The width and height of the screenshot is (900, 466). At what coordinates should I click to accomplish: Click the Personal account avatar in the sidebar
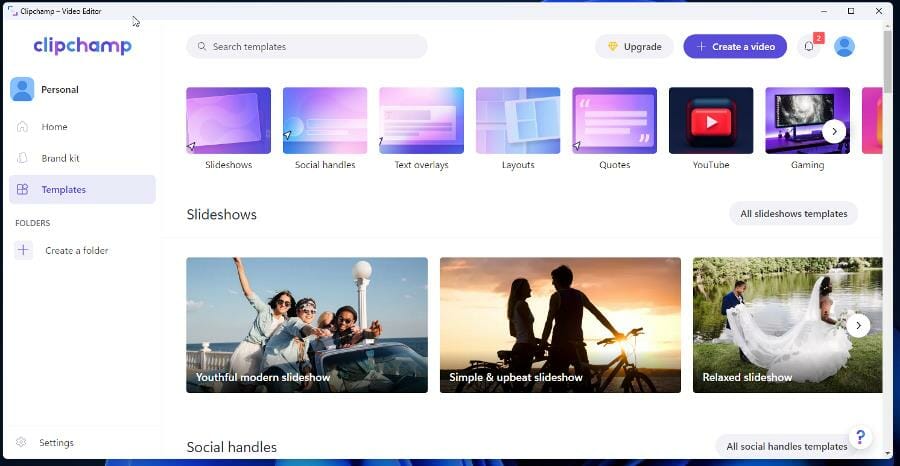[22, 90]
